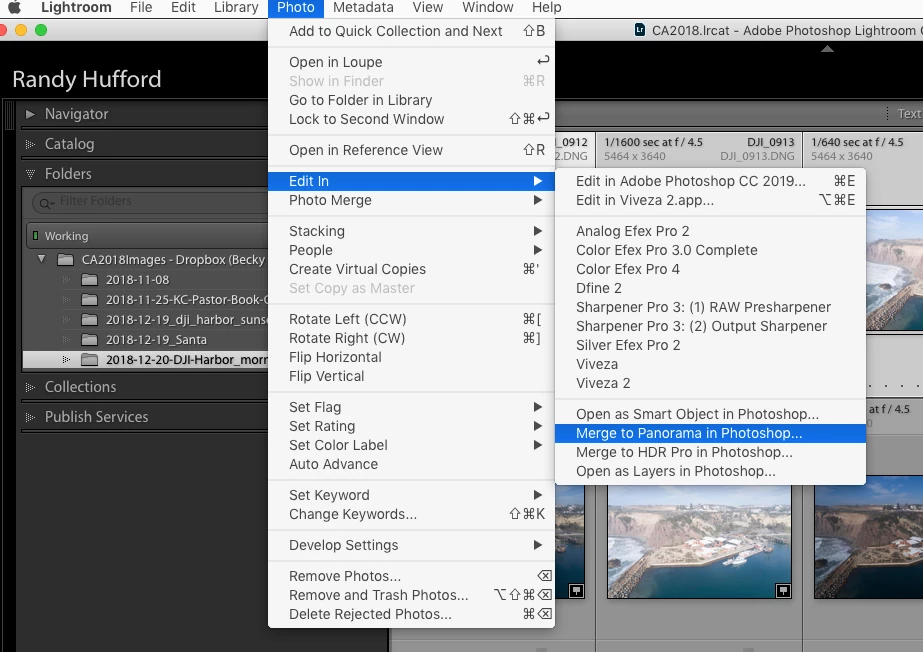Select Edit in Adobe Photoshop CC 2019

point(710,181)
